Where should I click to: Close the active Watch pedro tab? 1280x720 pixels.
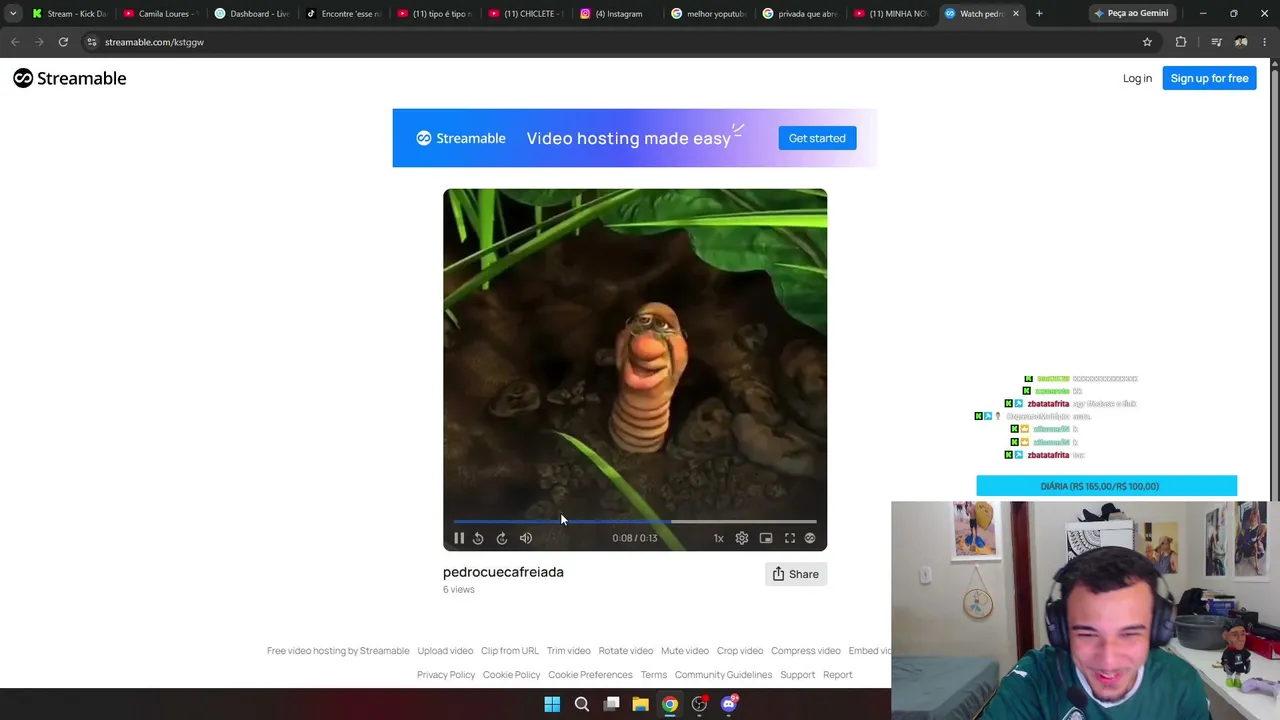[1016, 14]
